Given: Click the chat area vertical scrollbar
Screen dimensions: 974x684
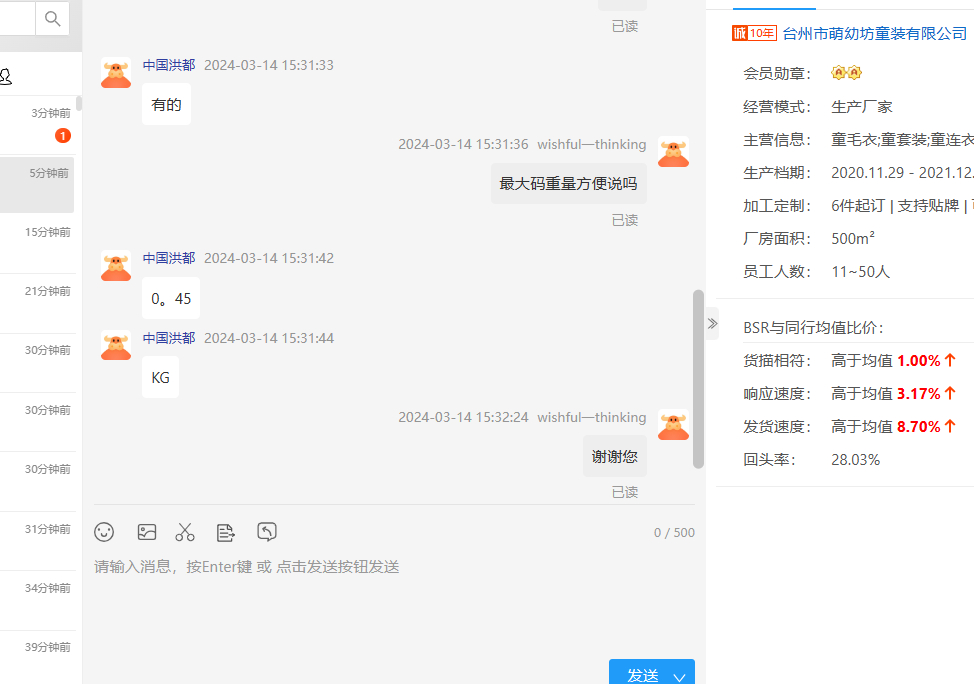Looking at the screenshot, I should (x=698, y=379).
